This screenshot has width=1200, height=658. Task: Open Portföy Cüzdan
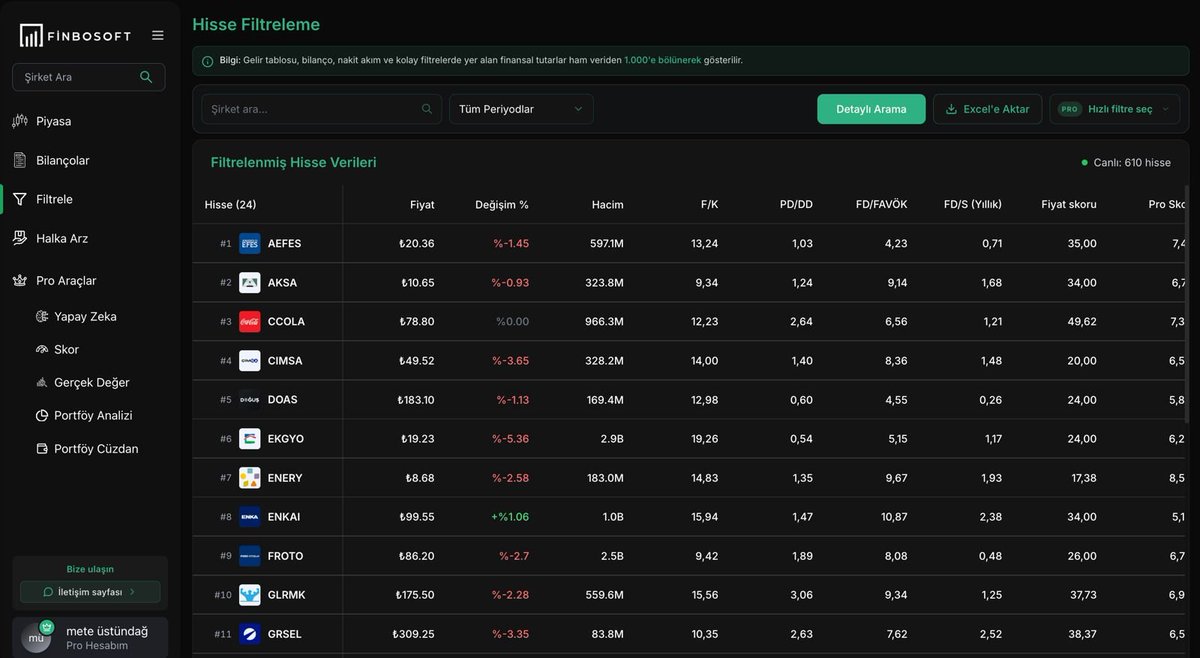coord(88,448)
